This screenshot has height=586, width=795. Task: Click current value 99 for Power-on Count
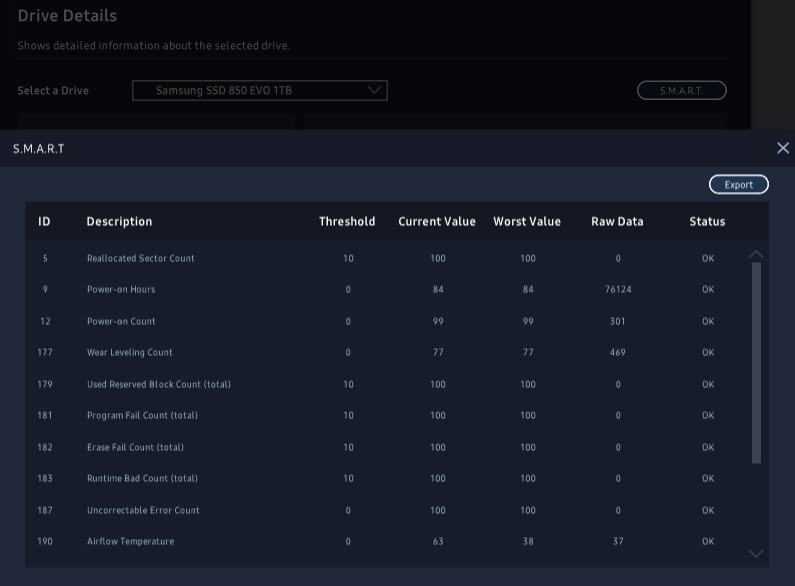pyautogui.click(x=438, y=321)
